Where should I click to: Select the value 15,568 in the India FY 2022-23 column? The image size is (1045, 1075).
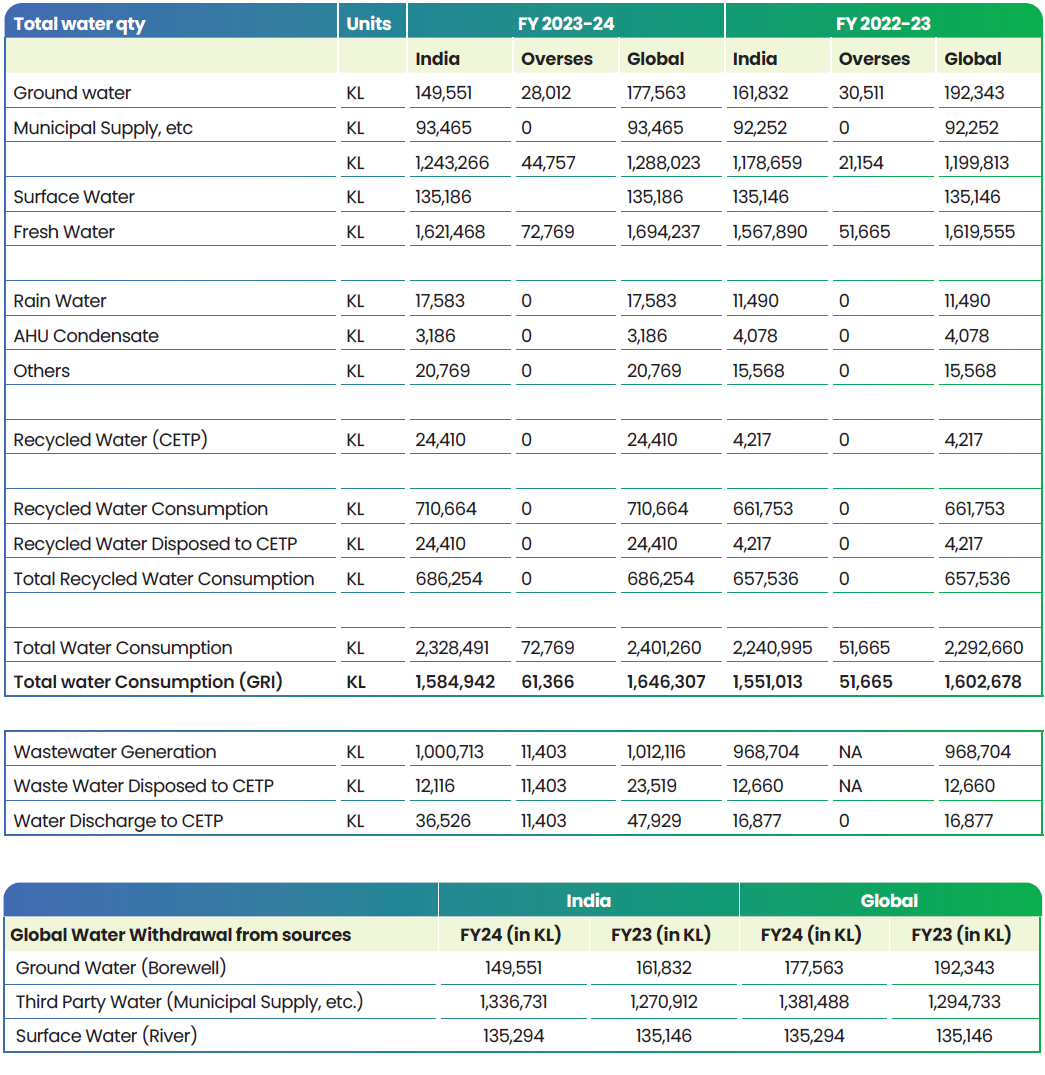[x=758, y=371]
